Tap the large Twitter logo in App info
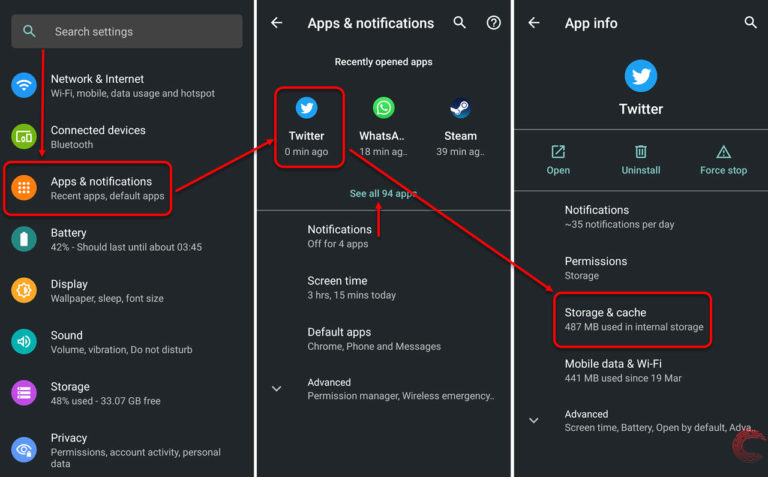768x477 pixels. click(x=641, y=76)
